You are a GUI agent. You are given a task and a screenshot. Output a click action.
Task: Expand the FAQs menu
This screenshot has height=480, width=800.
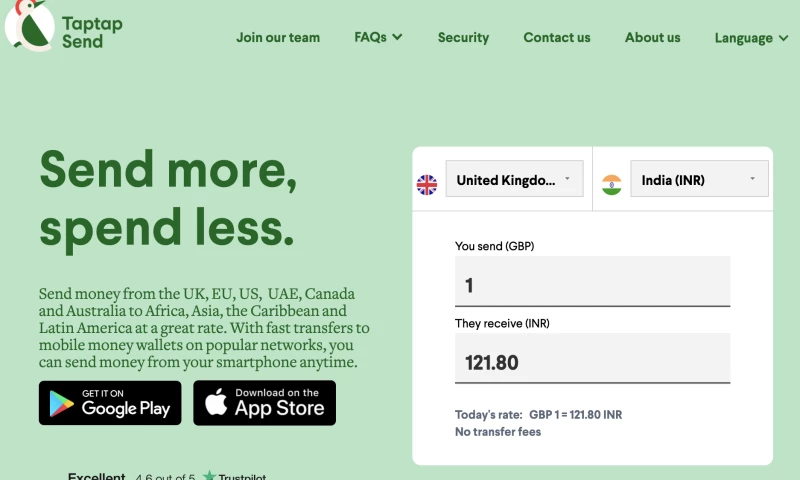[378, 38]
